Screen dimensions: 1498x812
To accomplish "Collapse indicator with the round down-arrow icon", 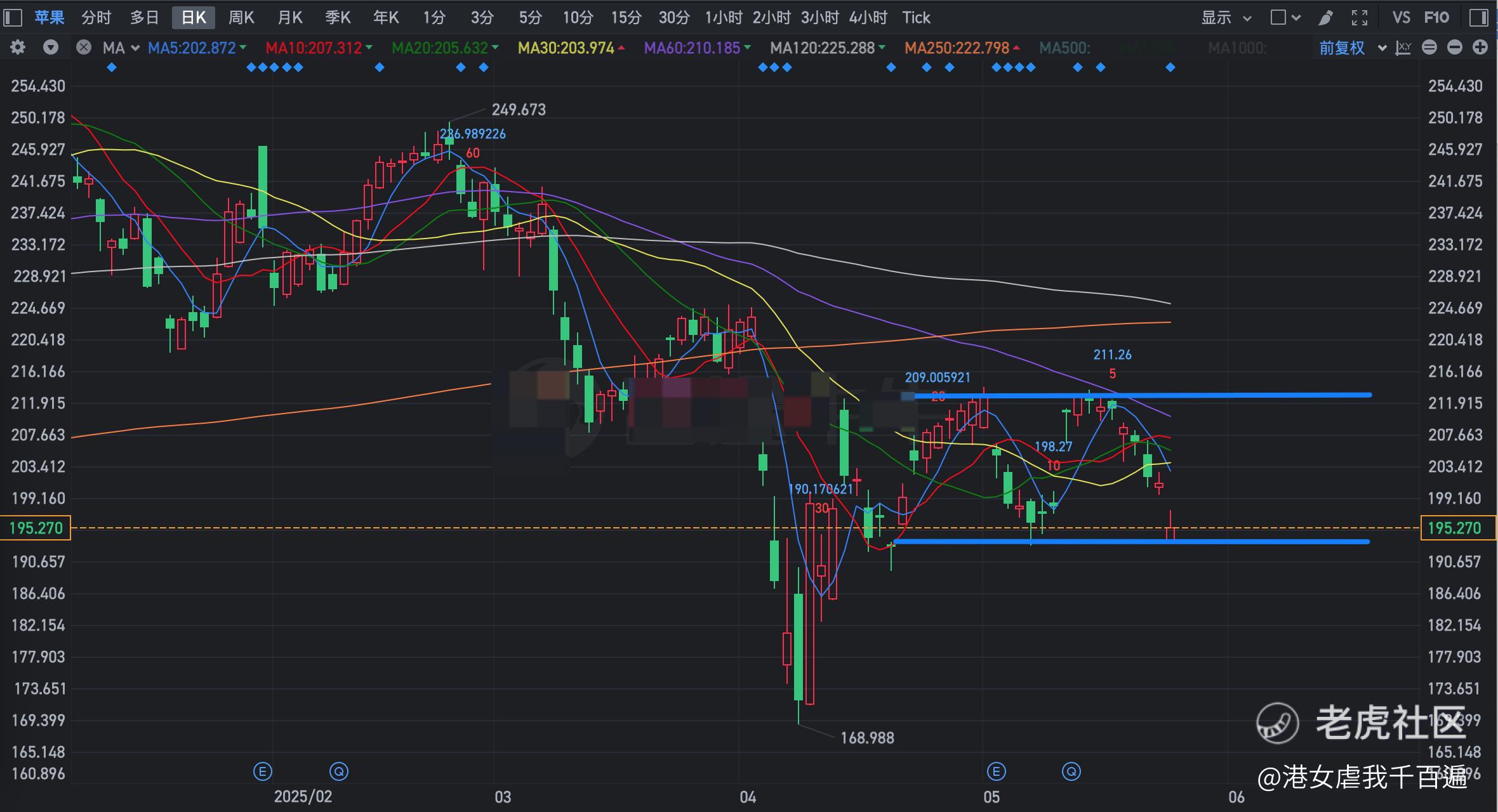I will [51, 48].
